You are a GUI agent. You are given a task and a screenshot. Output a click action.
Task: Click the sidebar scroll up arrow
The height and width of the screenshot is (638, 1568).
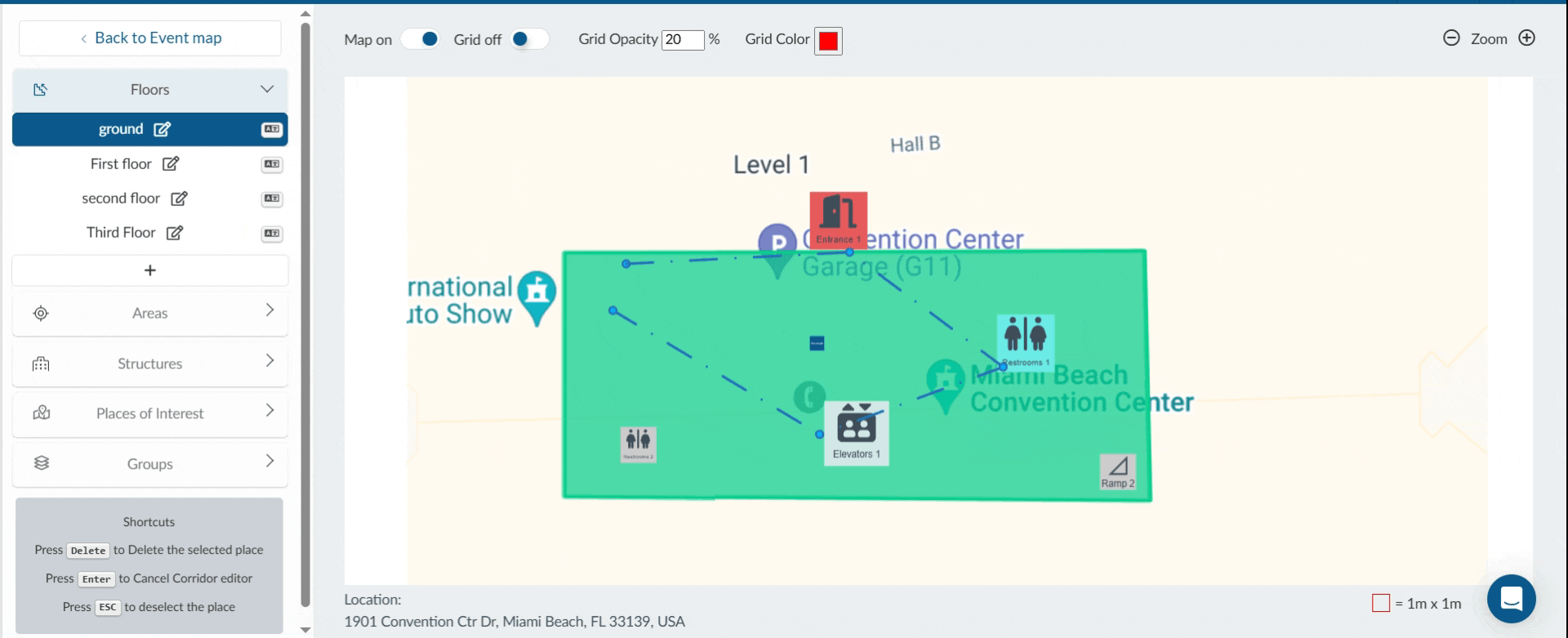[305, 13]
